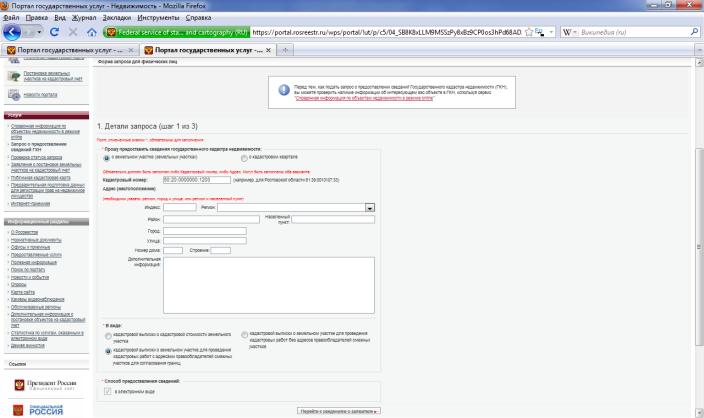Click the Номер дома input field

(173, 250)
